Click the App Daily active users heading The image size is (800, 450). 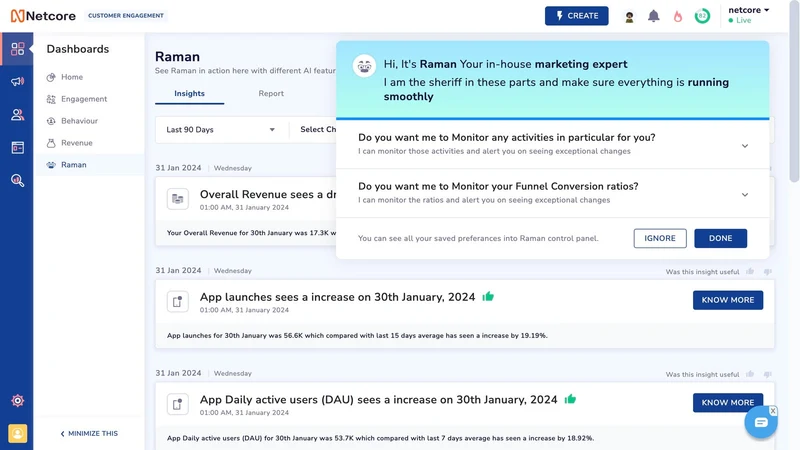[x=378, y=399]
